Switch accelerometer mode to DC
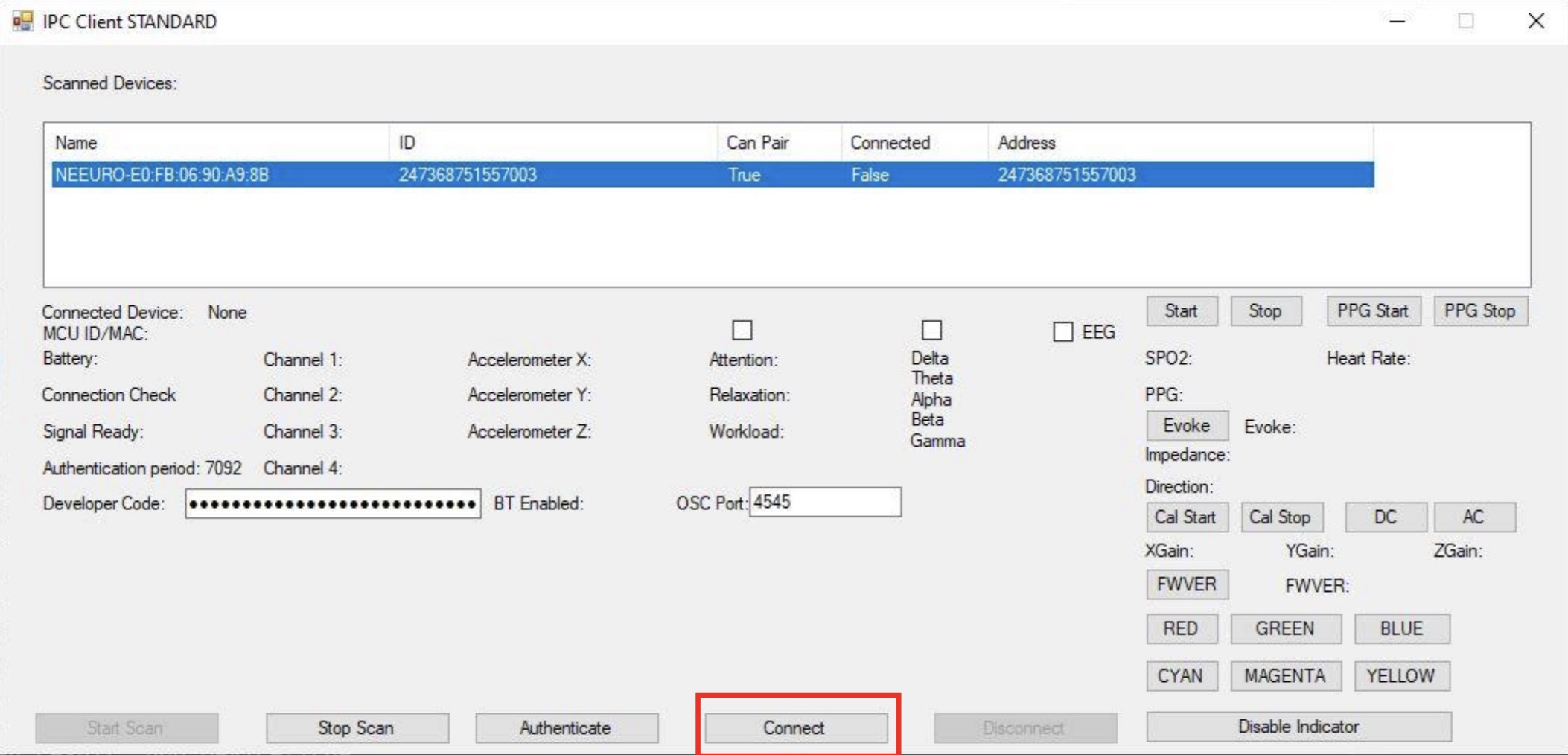The image size is (1568, 755). point(1386,517)
